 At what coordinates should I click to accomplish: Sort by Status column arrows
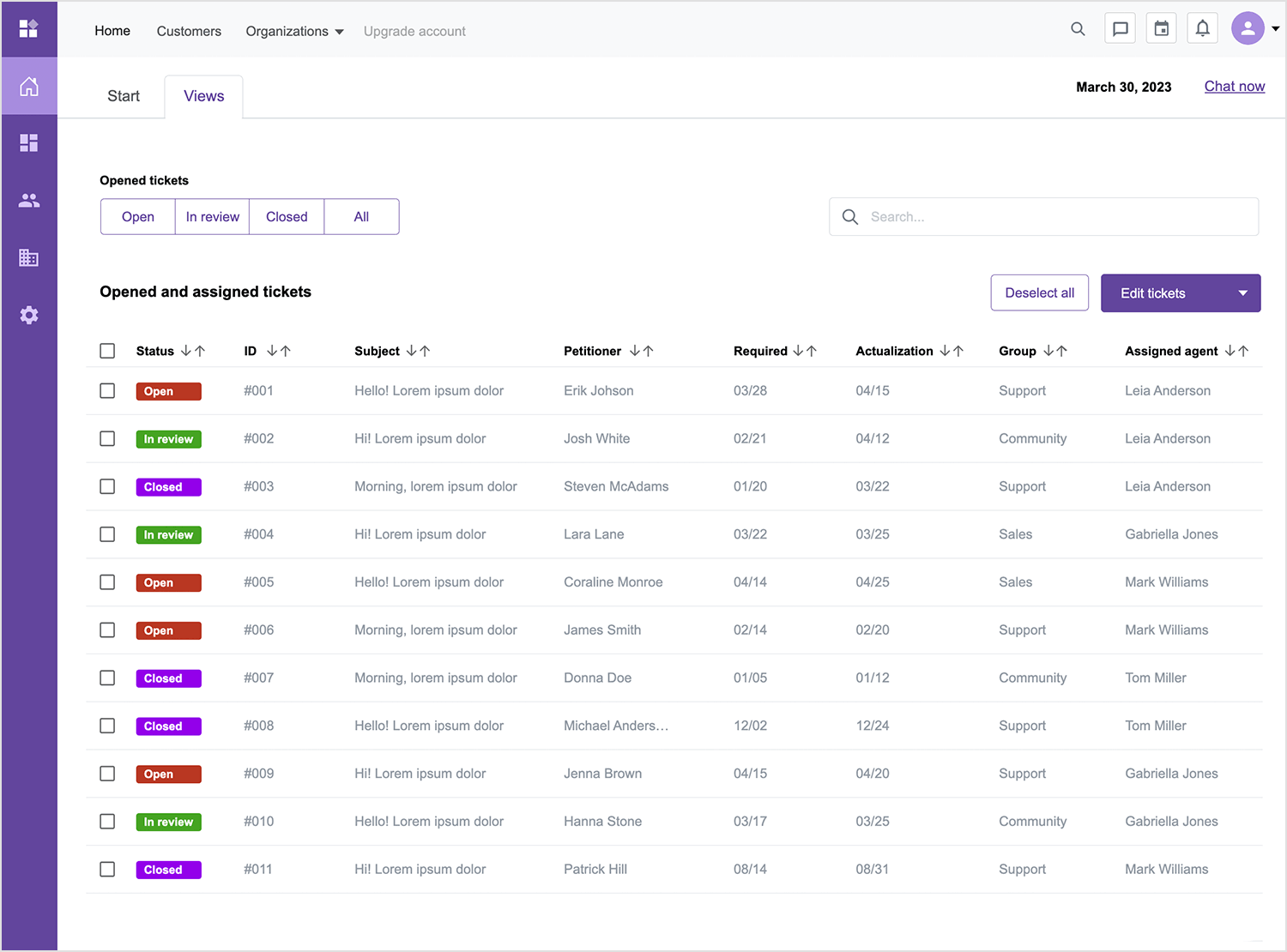click(x=193, y=351)
